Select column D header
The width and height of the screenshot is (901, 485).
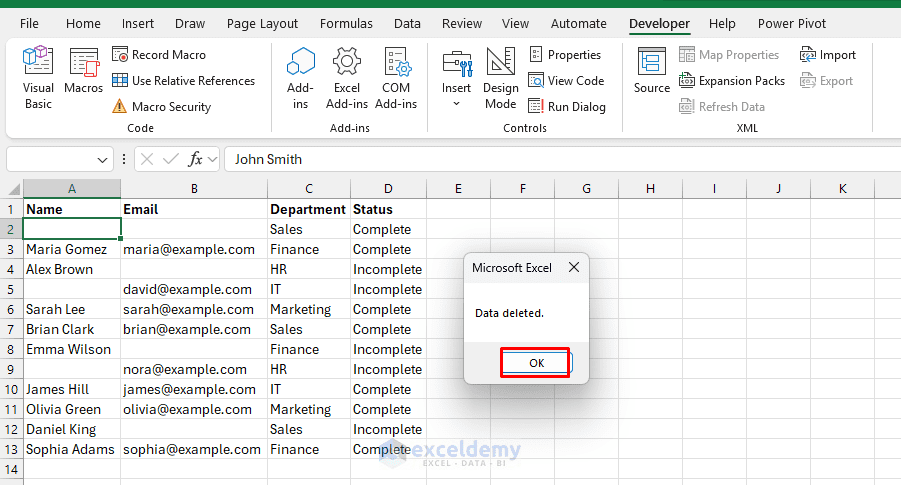388,188
